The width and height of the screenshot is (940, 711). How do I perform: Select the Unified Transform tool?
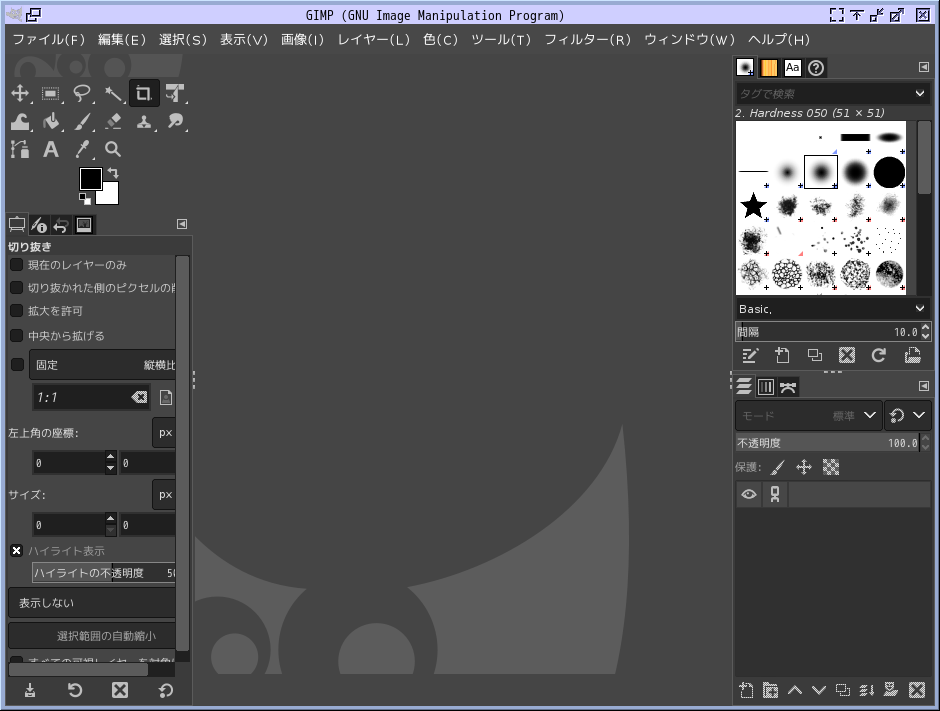tap(175, 94)
